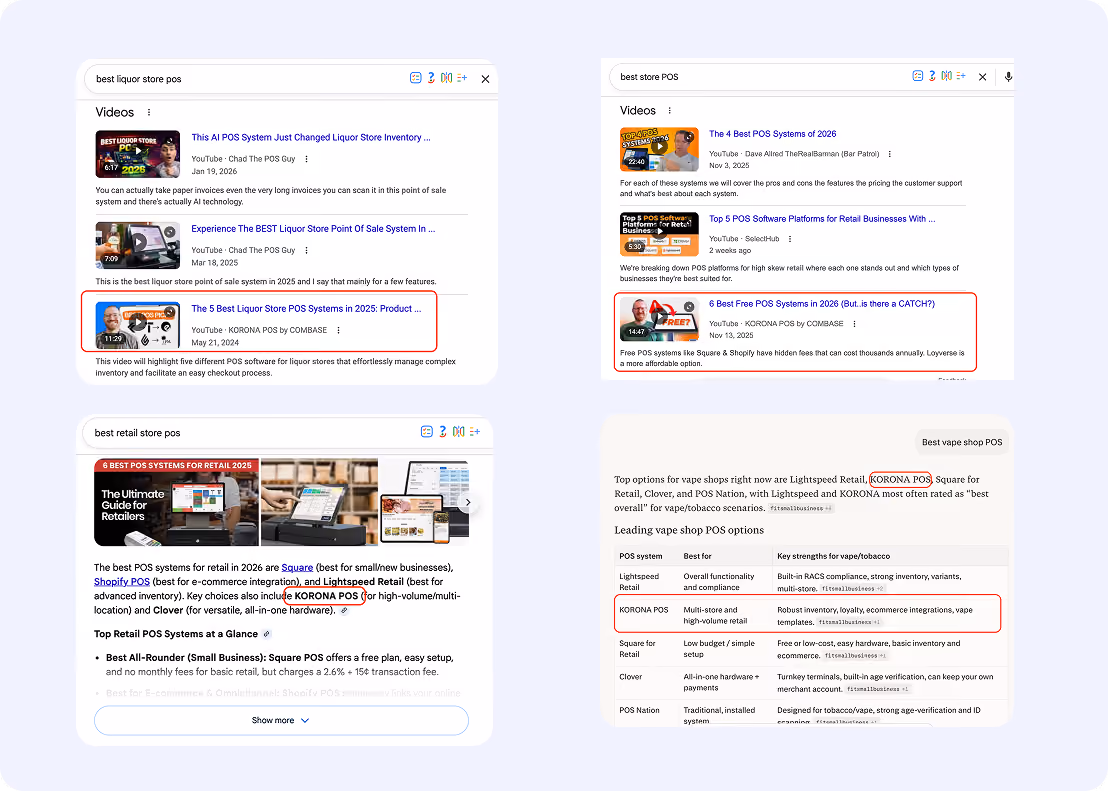Open fitsmallbusiness citation in the Clover row
The height and width of the screenshot is (791, 1108).
pos(878,689)
